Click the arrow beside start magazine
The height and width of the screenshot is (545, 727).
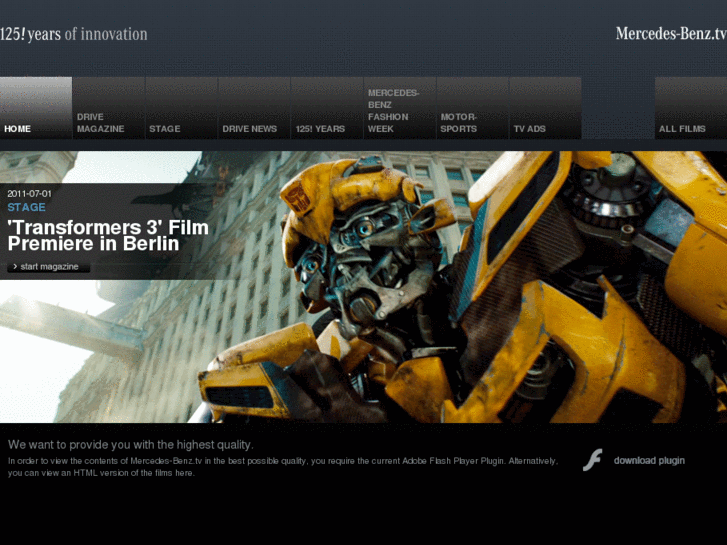[x=15, y=267]
